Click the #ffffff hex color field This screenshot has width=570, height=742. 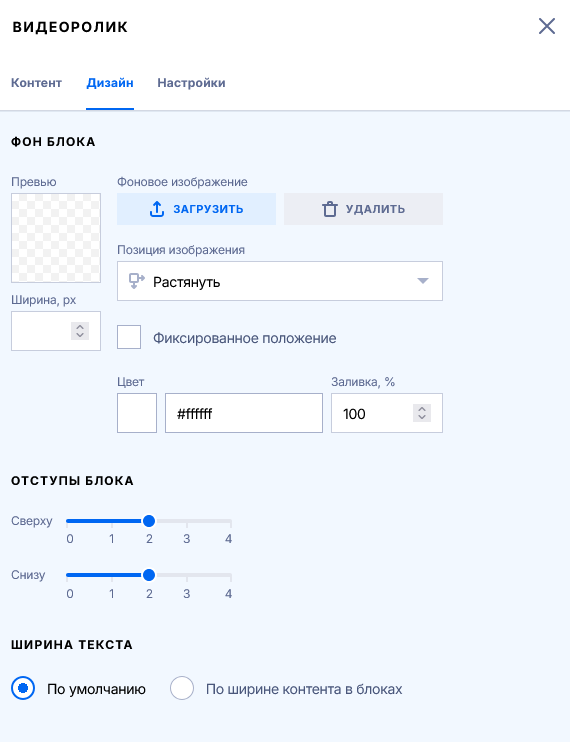244,413
